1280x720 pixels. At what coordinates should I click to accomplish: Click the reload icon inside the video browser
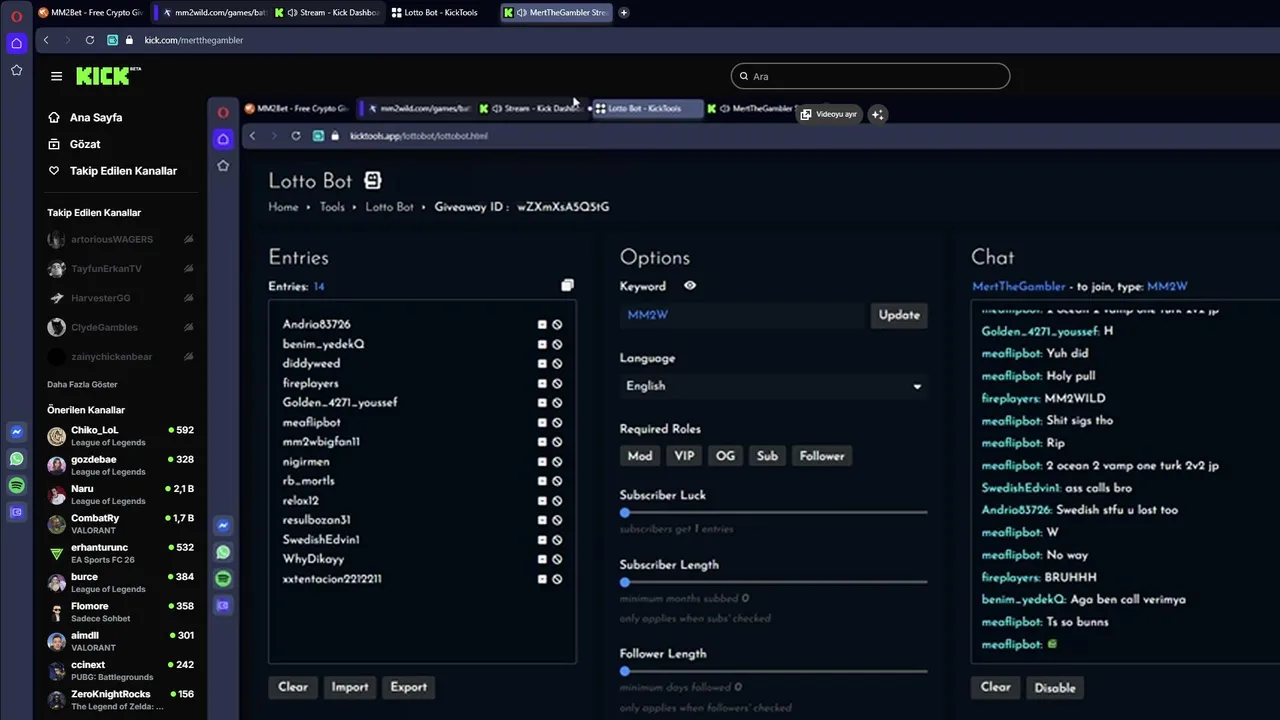tap(296, 136)
